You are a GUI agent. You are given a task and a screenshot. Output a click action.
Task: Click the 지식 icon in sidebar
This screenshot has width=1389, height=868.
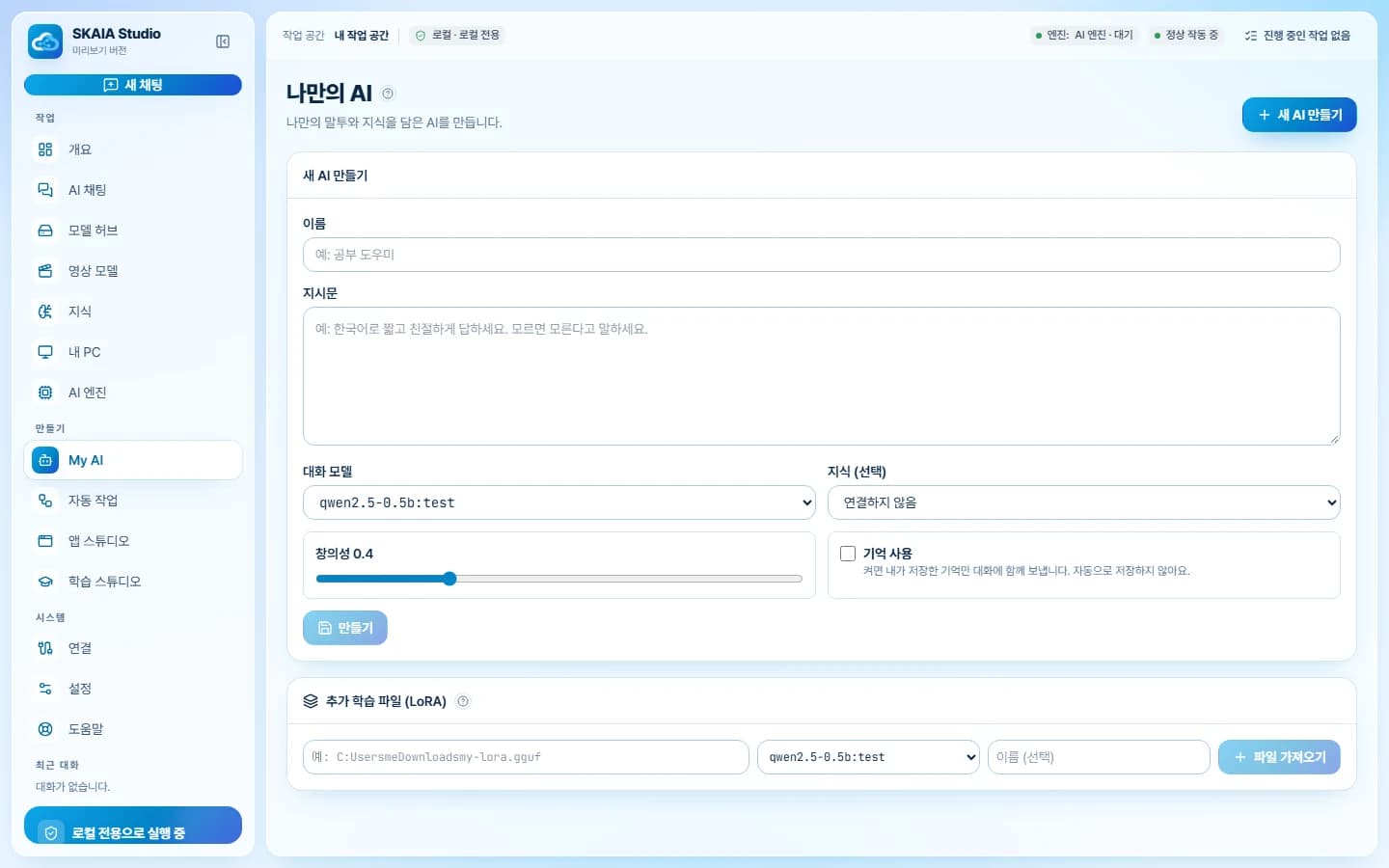click(45, 312)
